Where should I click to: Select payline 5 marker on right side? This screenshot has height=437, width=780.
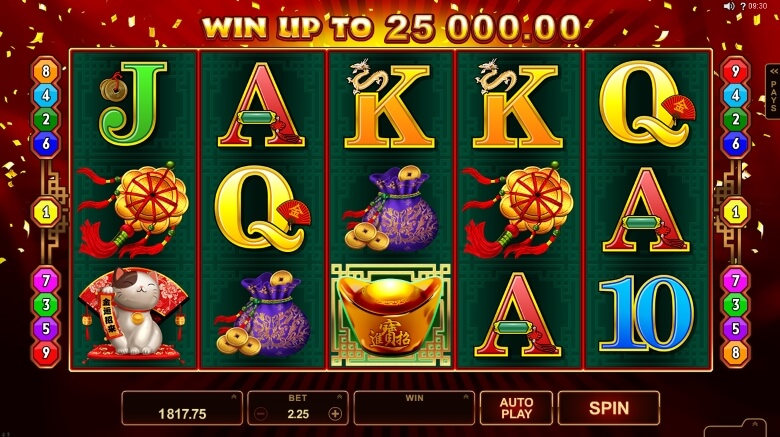pos(735,328)
